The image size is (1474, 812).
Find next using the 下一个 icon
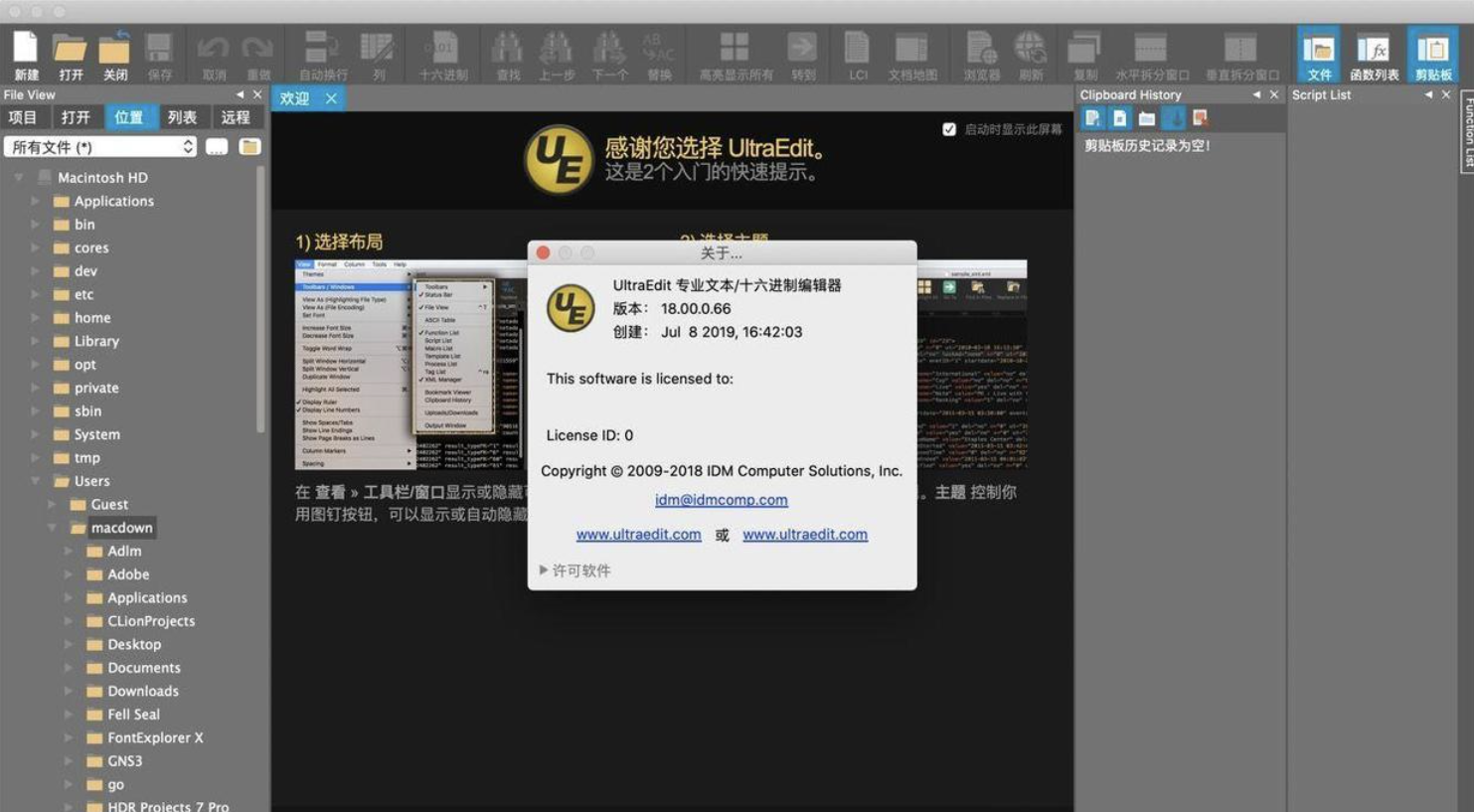[609, 48]
